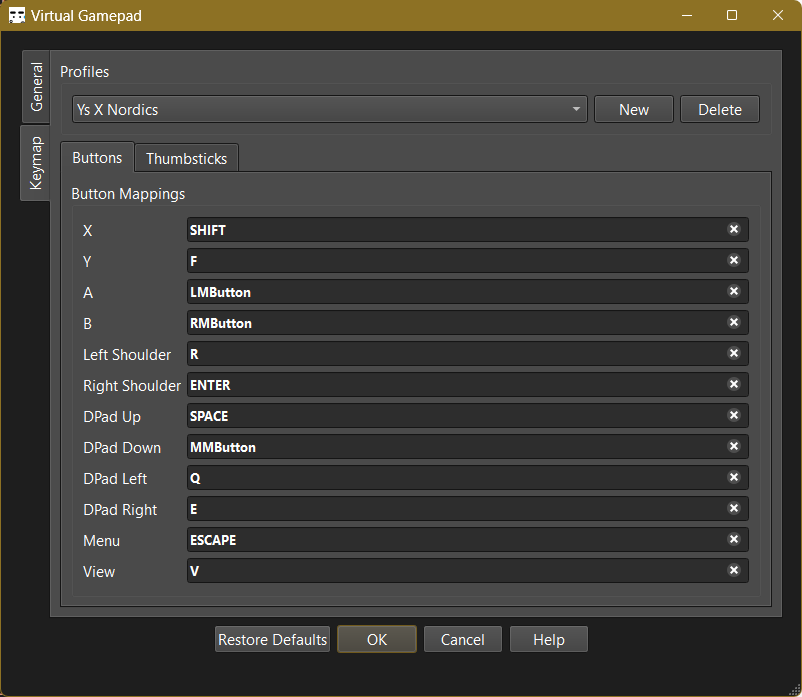Clear the View V mapping
Image resolution: width=802 pixels, height=697 pixels.
click(734, 570)
